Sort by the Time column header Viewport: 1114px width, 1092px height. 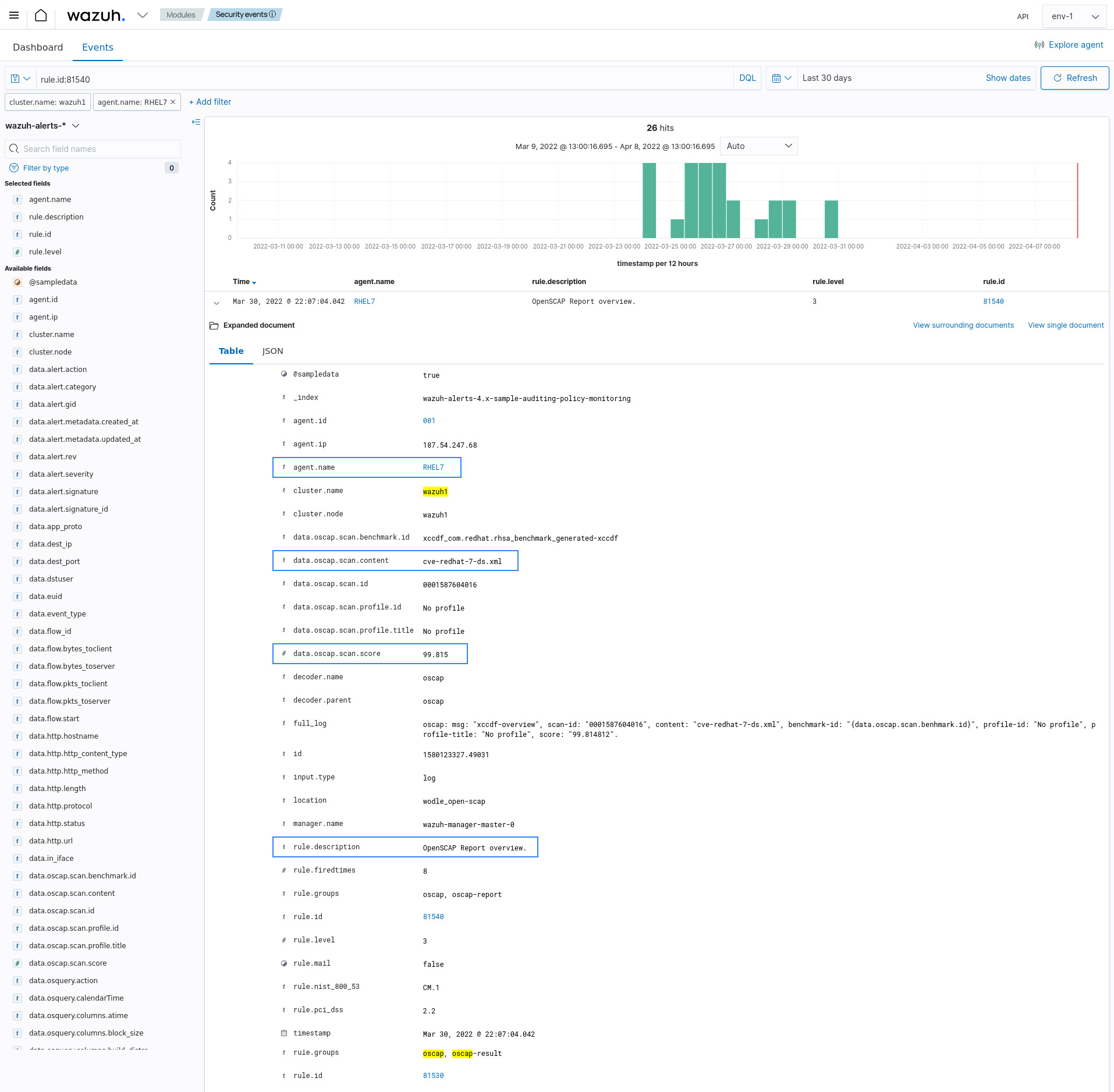pos(244,282)
